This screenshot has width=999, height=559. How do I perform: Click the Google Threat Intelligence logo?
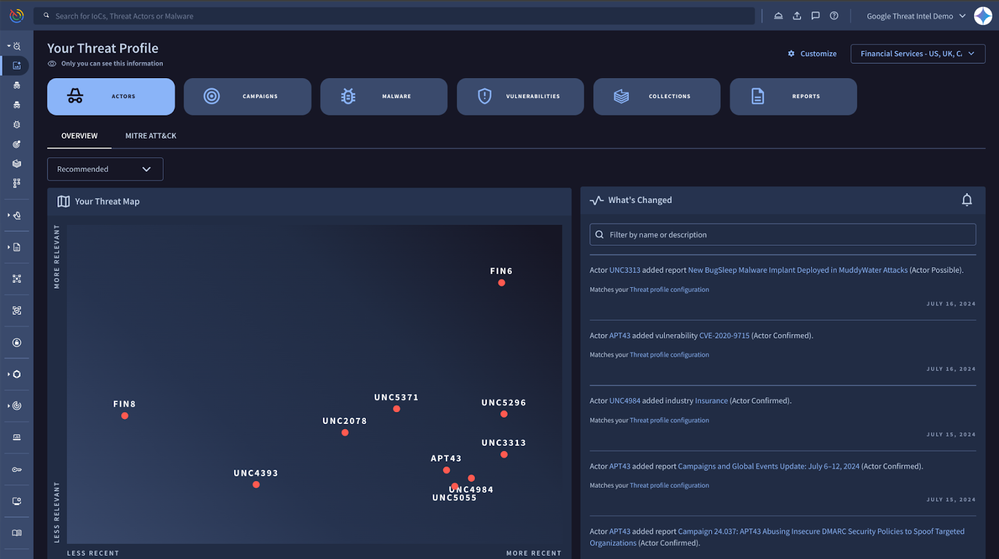pyautogui.click(x=17, y=15)
